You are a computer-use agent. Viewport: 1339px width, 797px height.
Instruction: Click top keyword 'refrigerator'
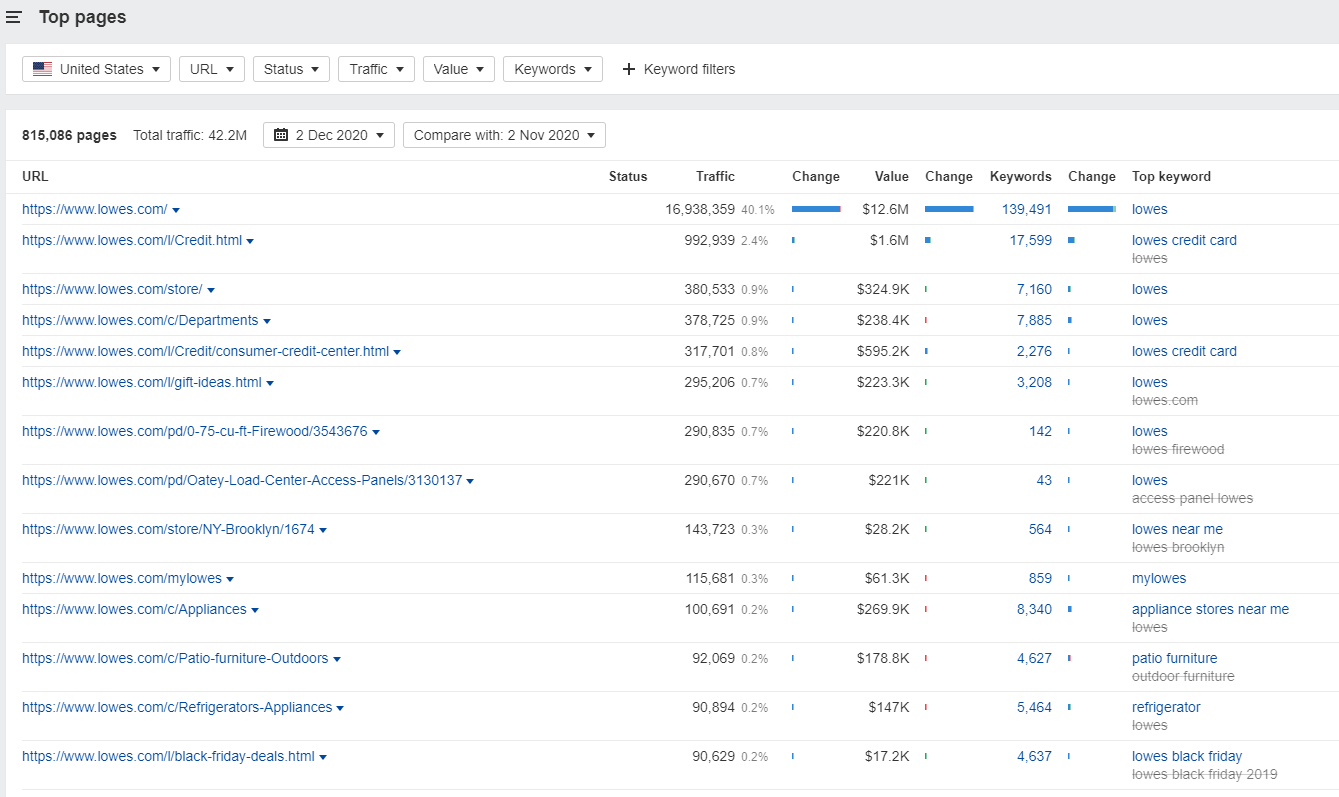click(1166, 707)
